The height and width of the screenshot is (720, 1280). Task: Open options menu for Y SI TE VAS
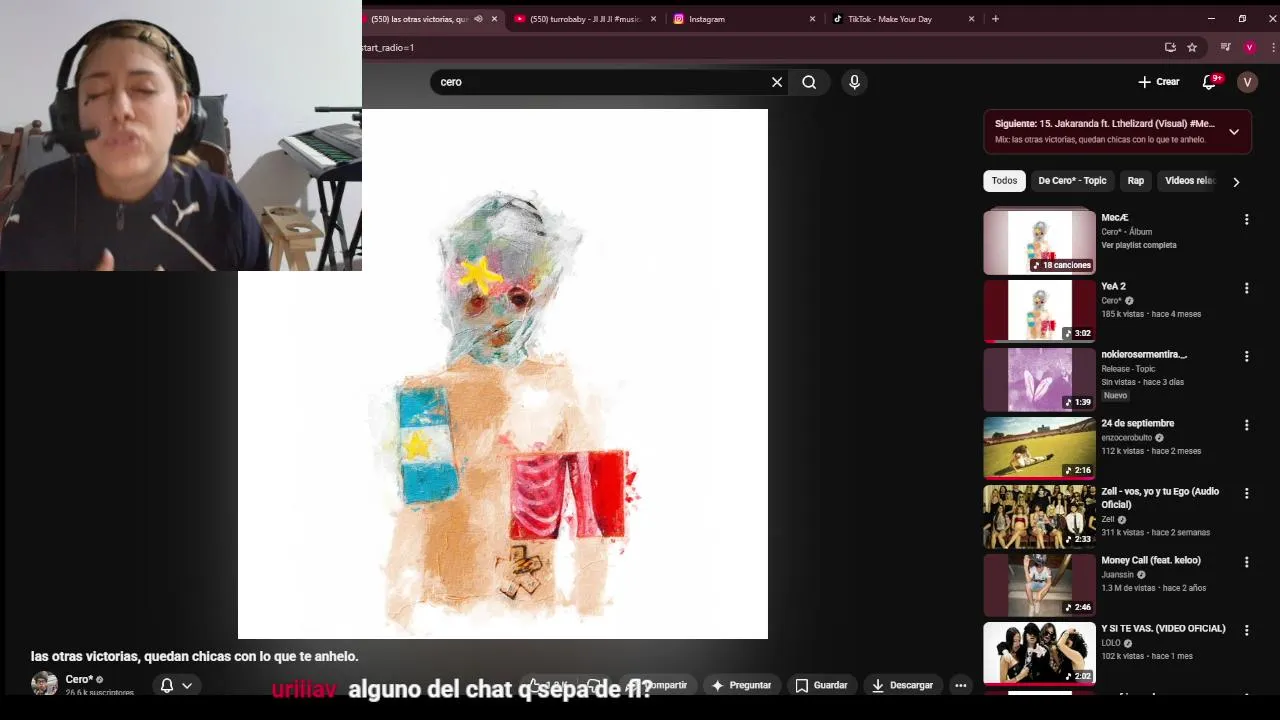[x=1246, y=630]
